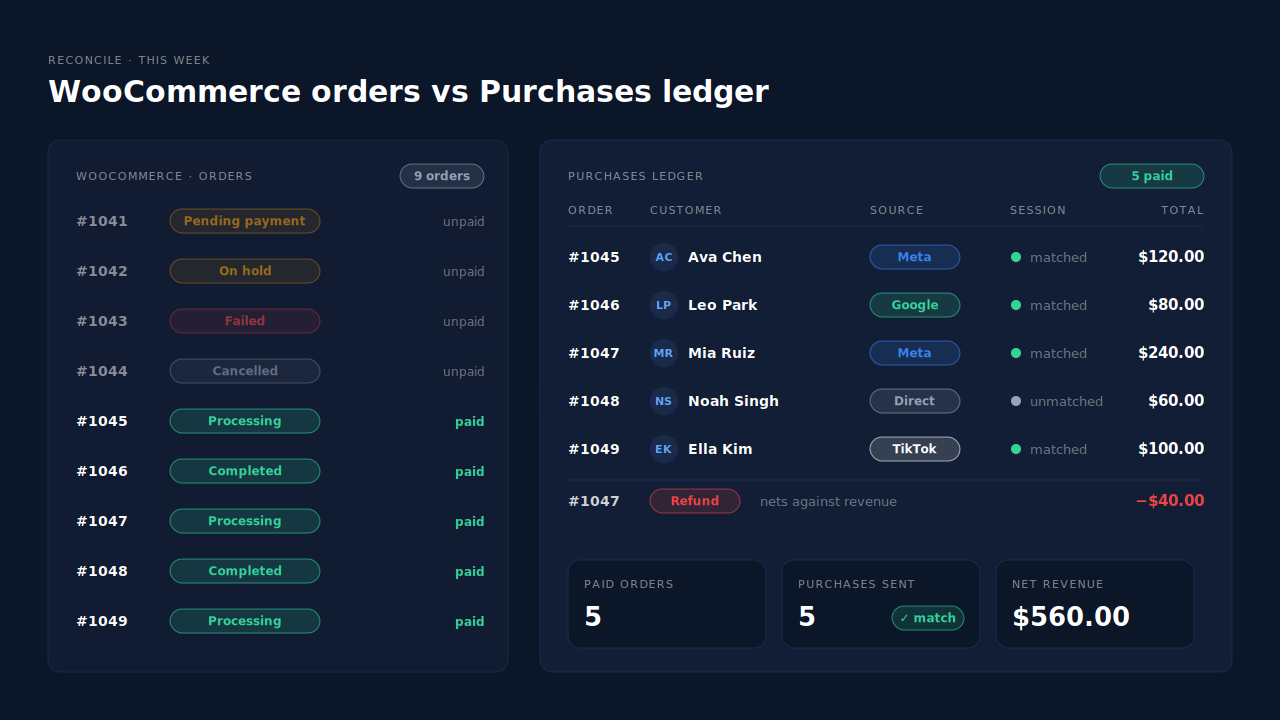Click the red Failed status badge

pos(245,321)
